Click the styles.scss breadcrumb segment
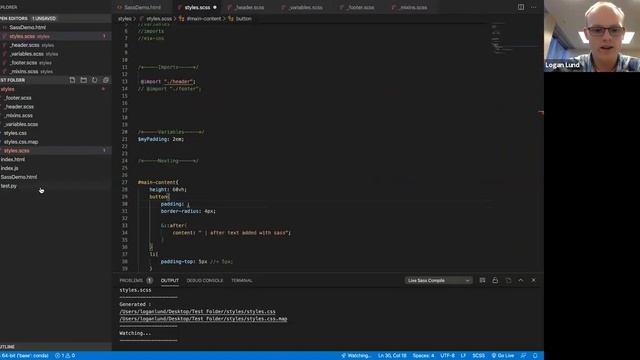This screenshot has width=640, height=360. 156,19
